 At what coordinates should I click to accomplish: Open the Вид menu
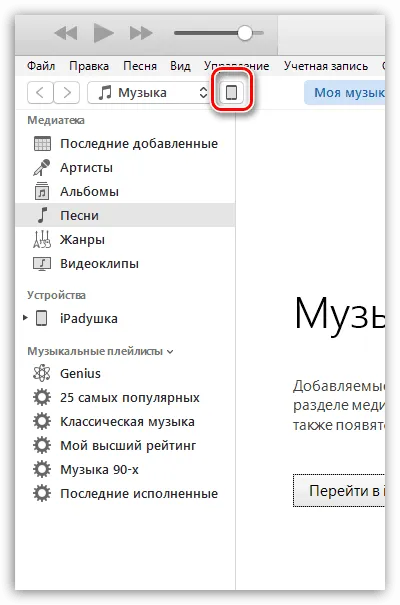point(180,66)
